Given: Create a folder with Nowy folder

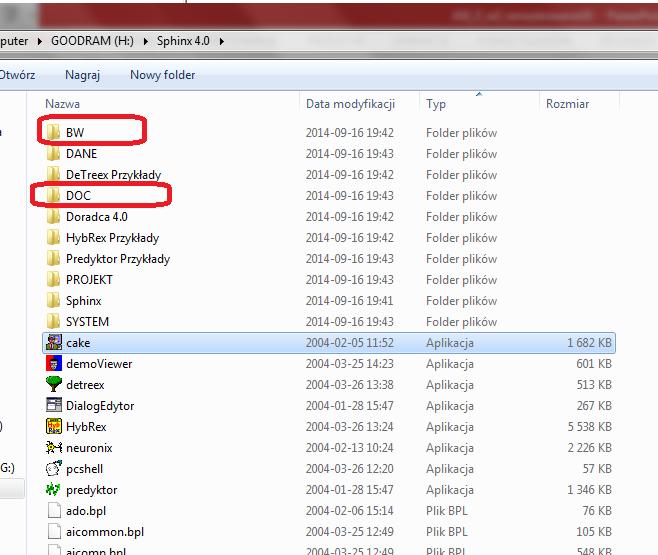Looking at the screenshot, I should [162, 75].
